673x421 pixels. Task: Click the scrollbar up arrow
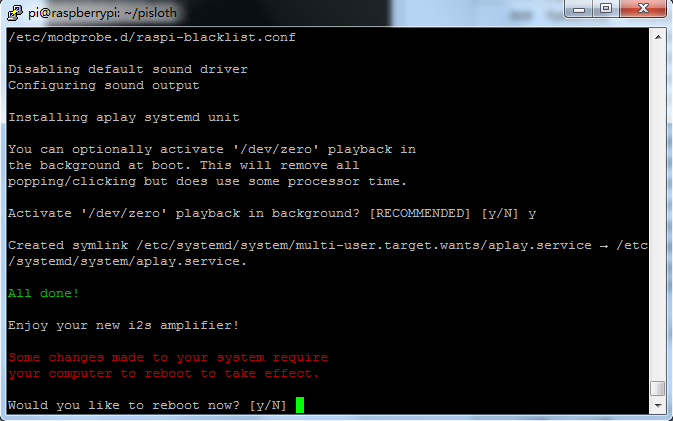click(x=658, y=37)
